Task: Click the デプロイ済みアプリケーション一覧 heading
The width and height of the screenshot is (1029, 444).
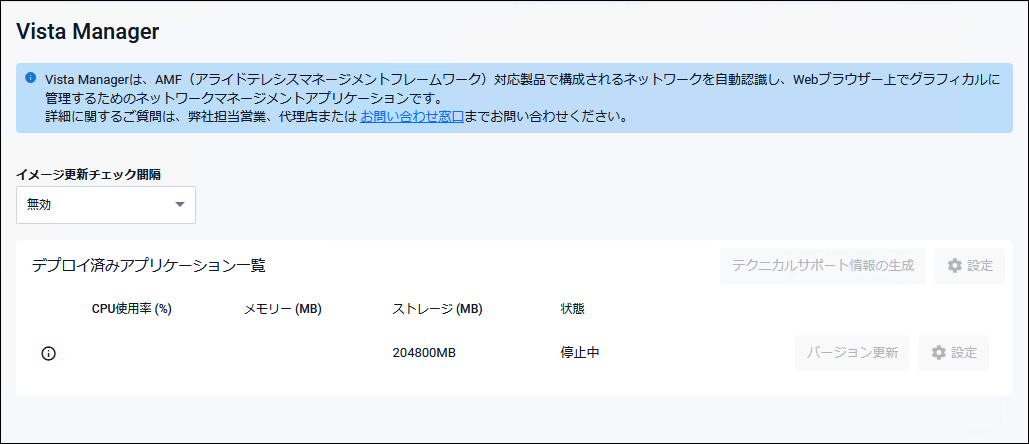Action: (x=148, y=266)
